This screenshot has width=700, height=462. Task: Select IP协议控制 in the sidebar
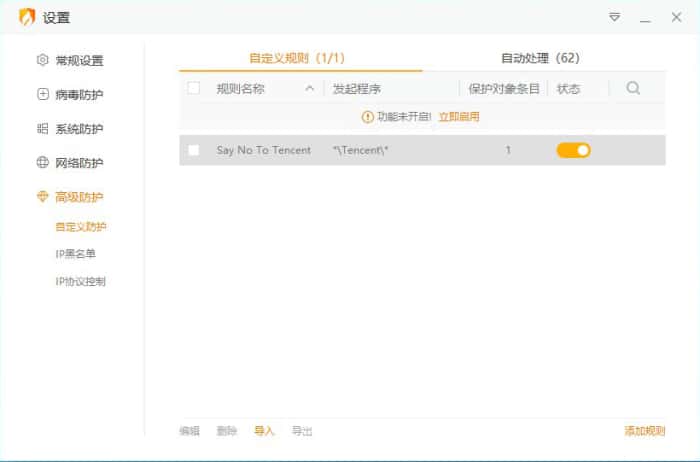(x=80, y=281)
